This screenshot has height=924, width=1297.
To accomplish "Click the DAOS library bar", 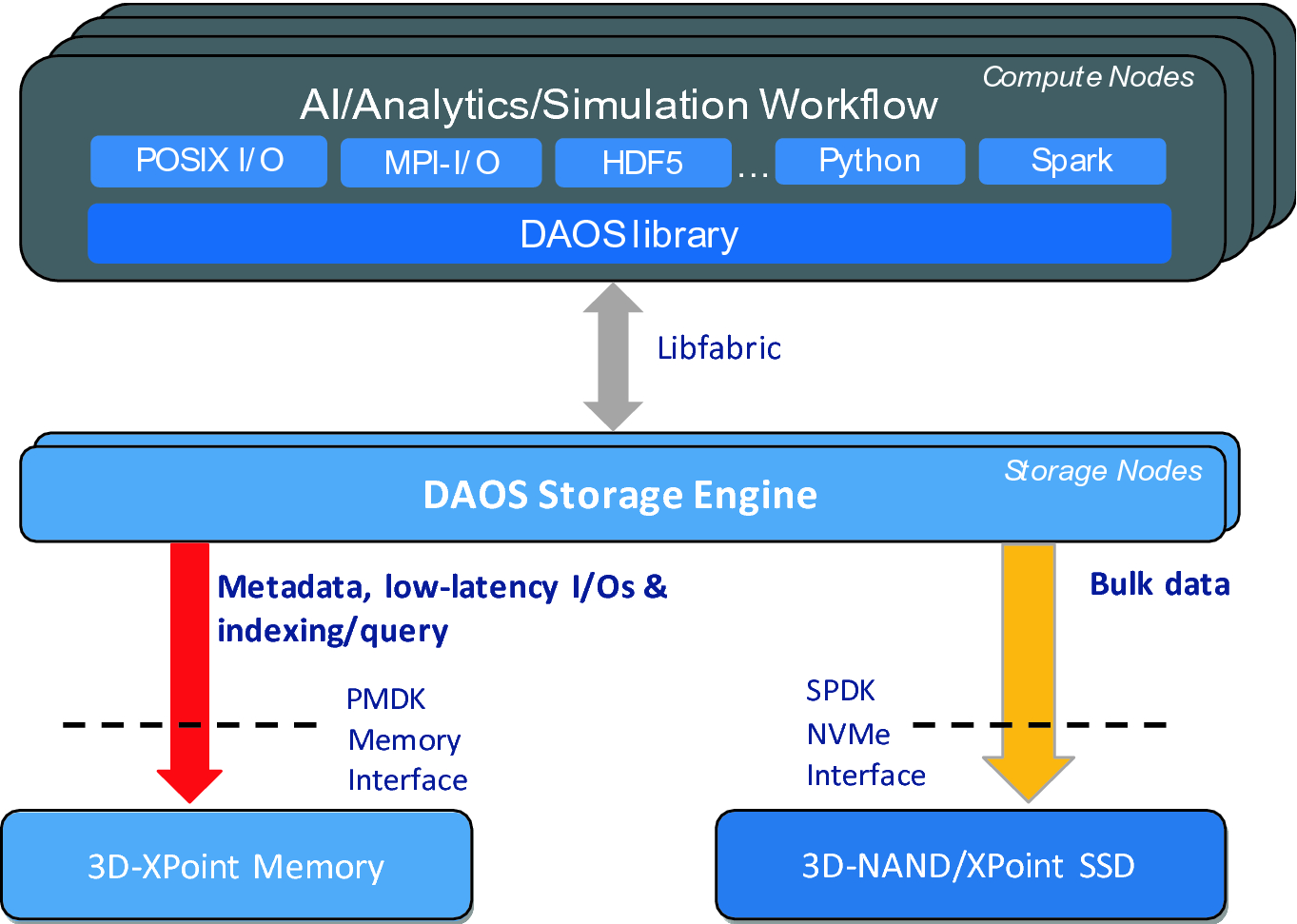I will click(629, 233).
